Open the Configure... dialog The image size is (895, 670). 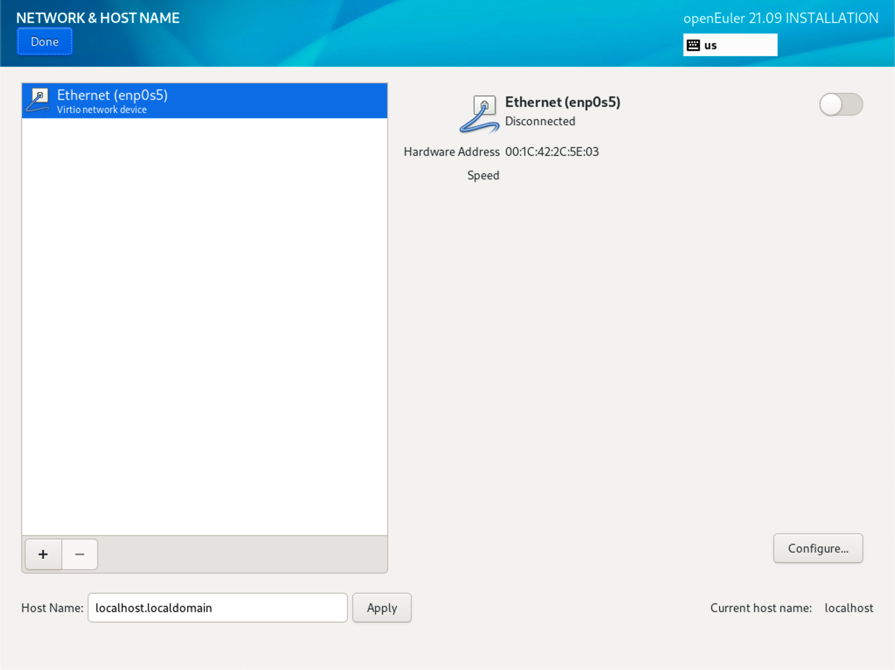tap(817, 548)
